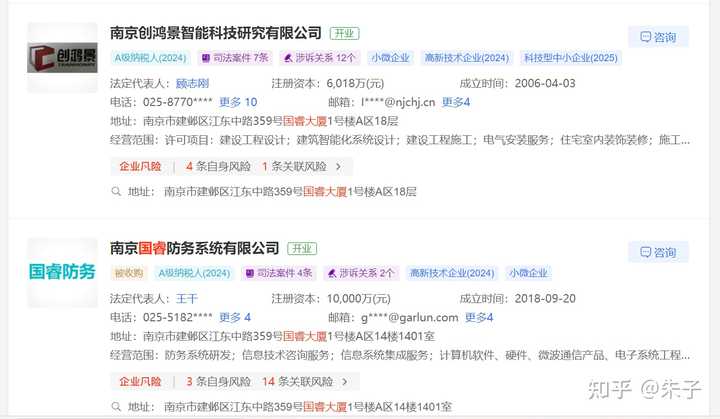Click 咨询 button for 创鸿景 company

[658, 37]
